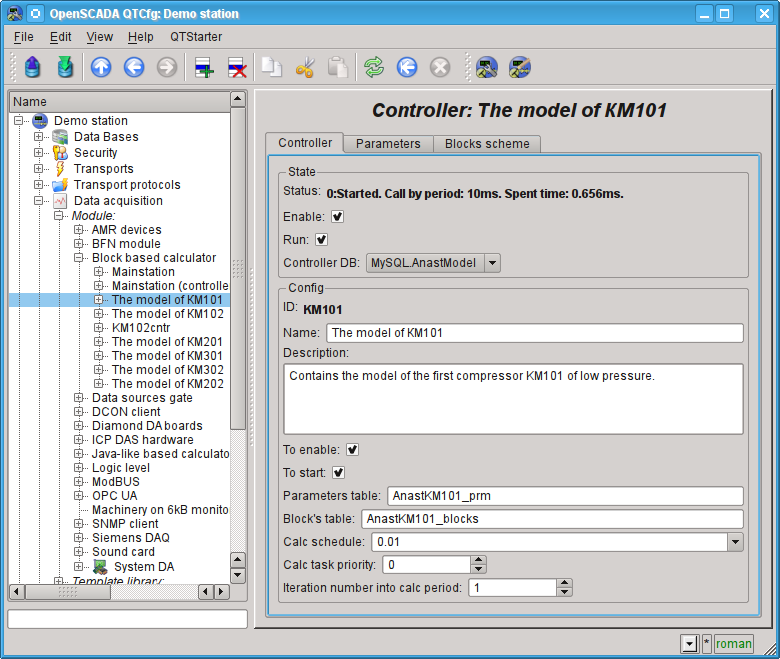Screen dimensions: 780x659
Task: Navigate forward with the right arrow icon
Action: [x=167, y=67]
